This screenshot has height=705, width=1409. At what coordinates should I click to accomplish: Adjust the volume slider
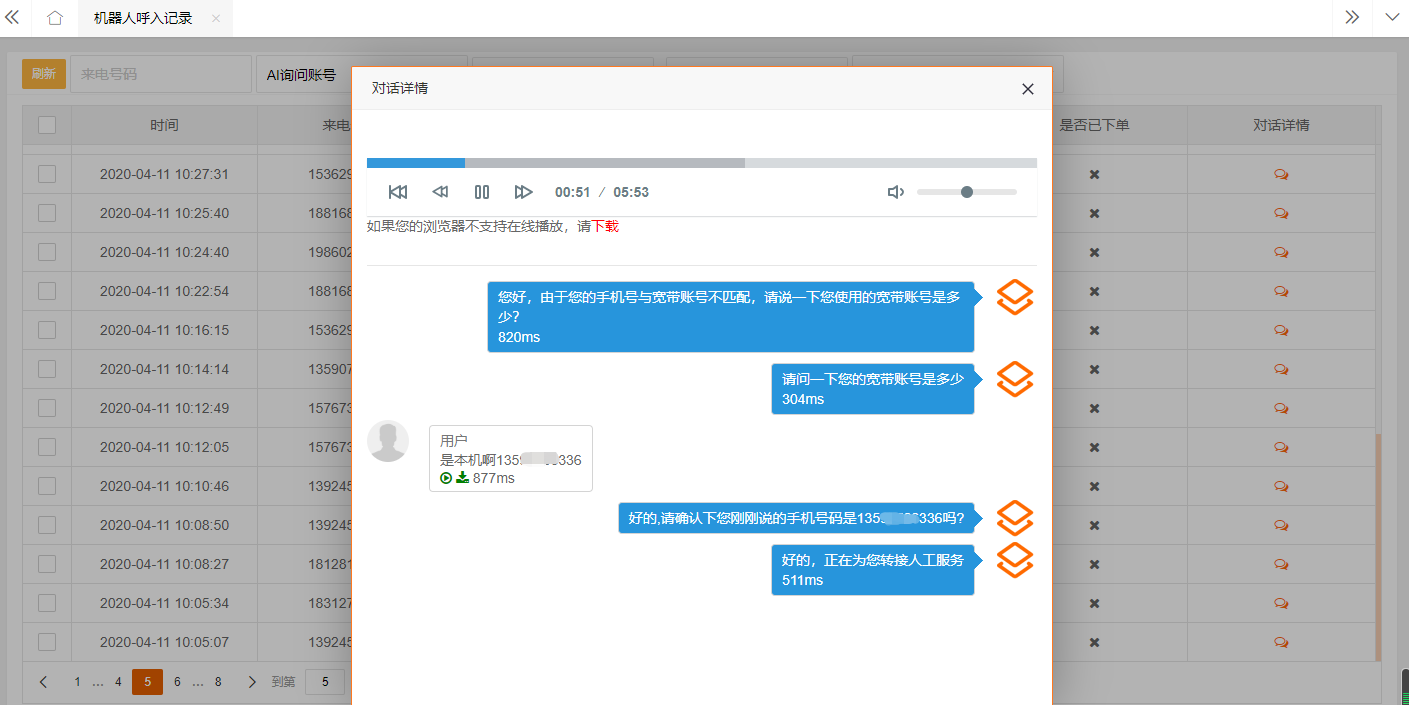967,191
